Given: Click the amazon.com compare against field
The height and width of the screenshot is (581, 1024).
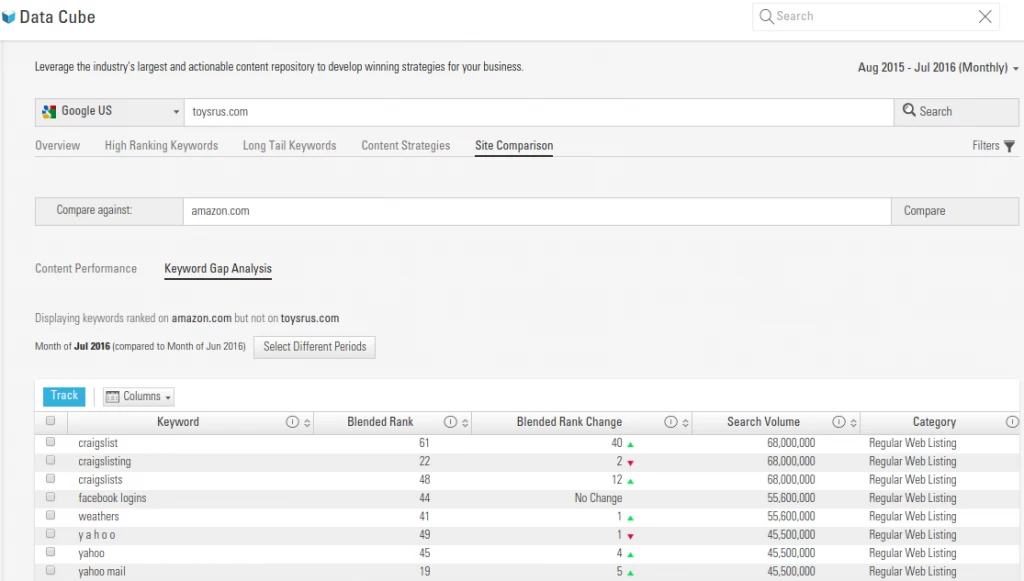Looking at the screenshot, I should pyautogui.click(x=537, y=211).
